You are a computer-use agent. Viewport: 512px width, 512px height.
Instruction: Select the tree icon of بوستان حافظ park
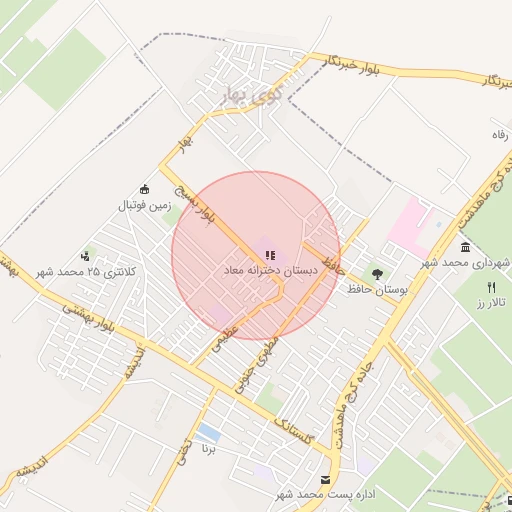pyautogui.click(x=377, y=275)
